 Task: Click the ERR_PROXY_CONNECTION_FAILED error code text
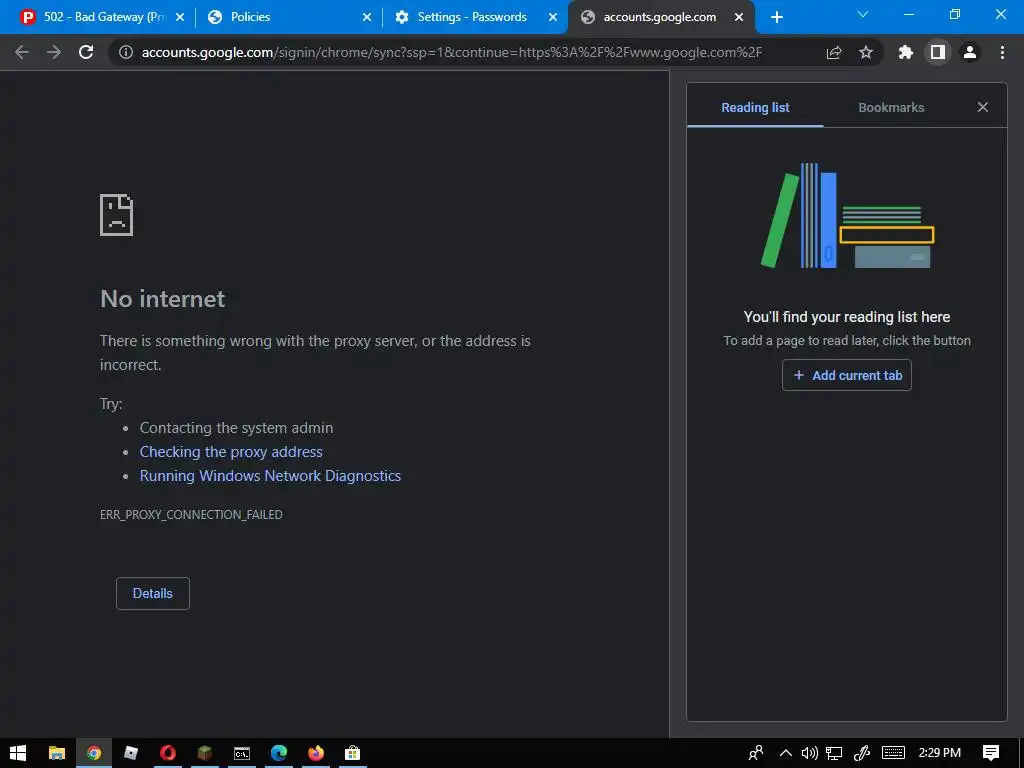[x=191, y=515]
